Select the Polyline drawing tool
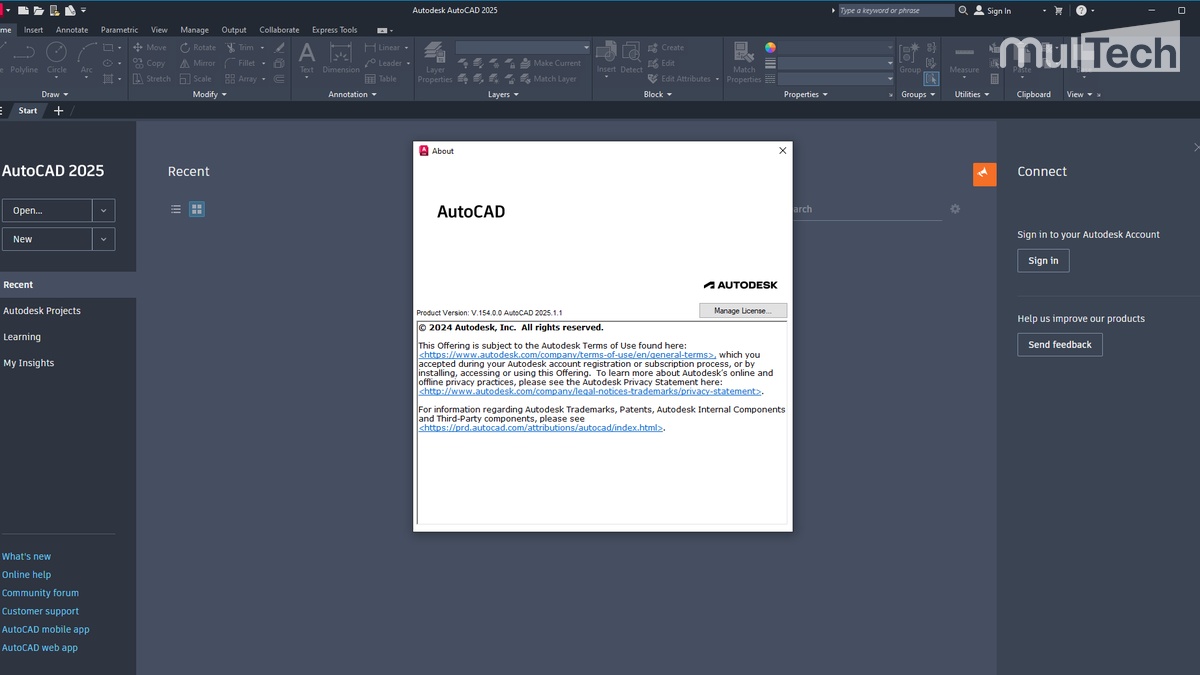The height and width of the screenshot is (675, 1200). (22, 62)
